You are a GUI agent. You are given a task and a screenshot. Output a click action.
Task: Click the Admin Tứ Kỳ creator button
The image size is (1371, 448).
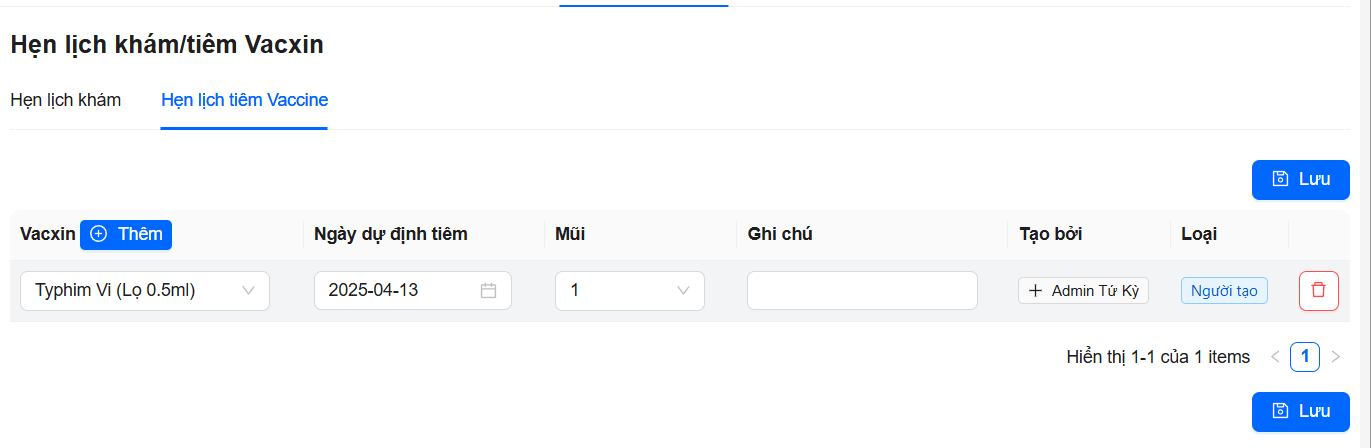1083,291
